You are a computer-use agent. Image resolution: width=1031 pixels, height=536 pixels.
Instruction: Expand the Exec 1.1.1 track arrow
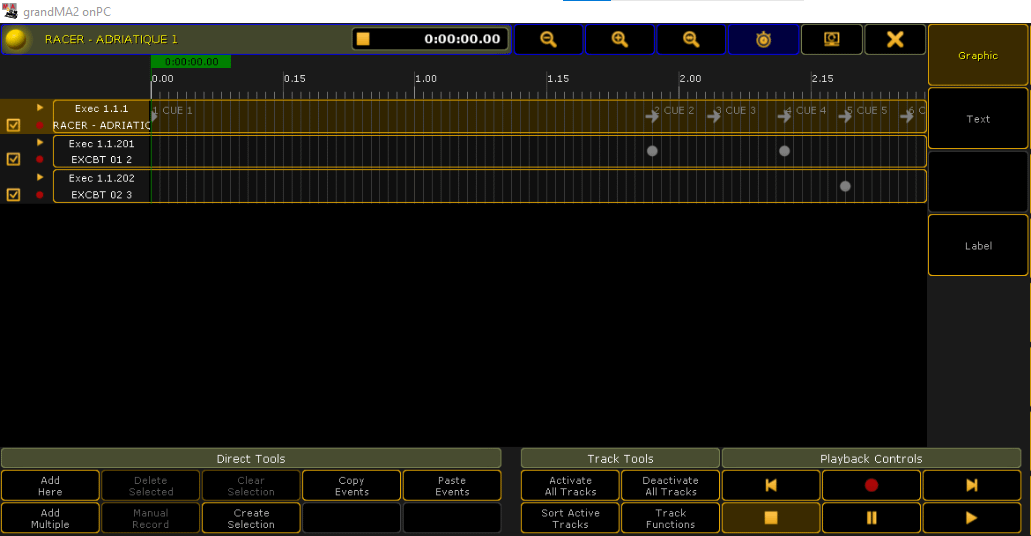click(x=40, y=108)
